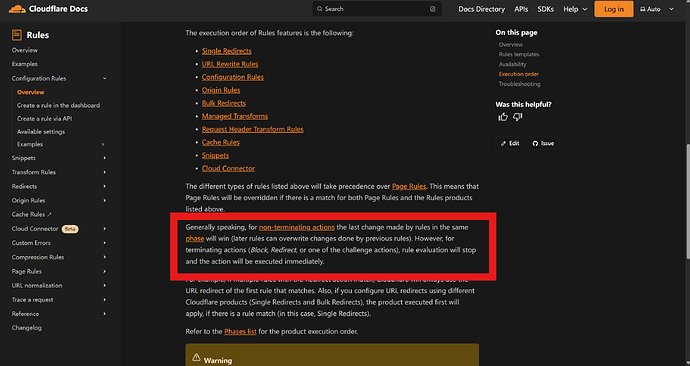Expand the Redirects sidebar section
The width and height of the screenshot is (690, 366).
pos(104,186)
